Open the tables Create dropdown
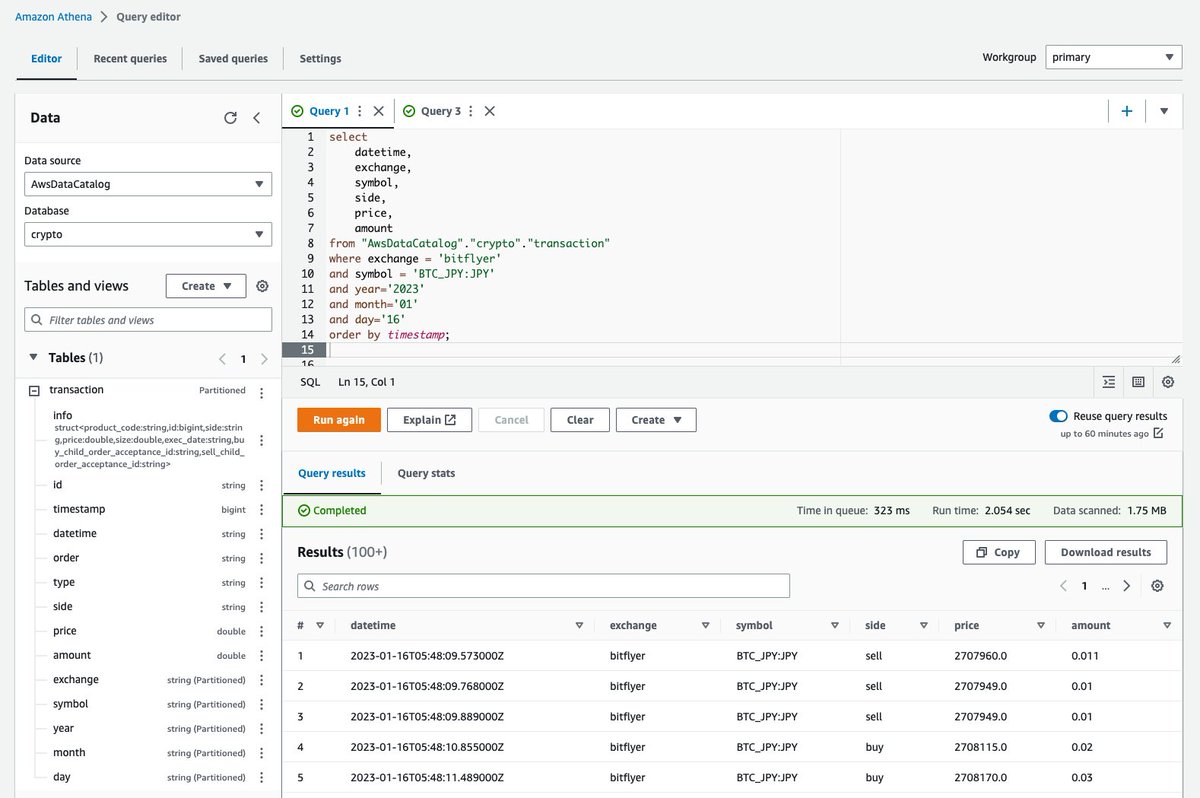This screenshot has width=1200, height=798. tap(206, 286)
